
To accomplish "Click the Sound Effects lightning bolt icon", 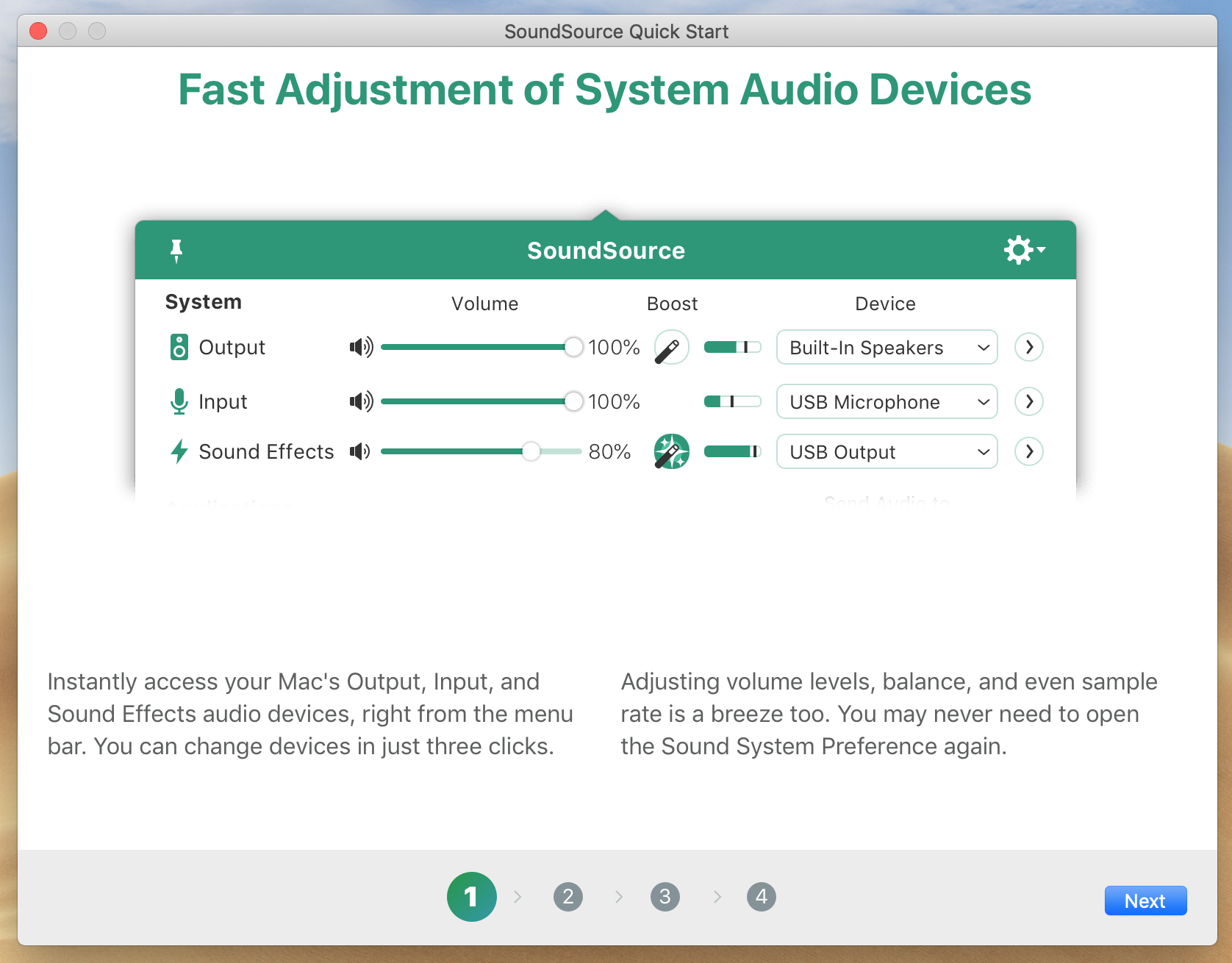I will pos(179,451).
